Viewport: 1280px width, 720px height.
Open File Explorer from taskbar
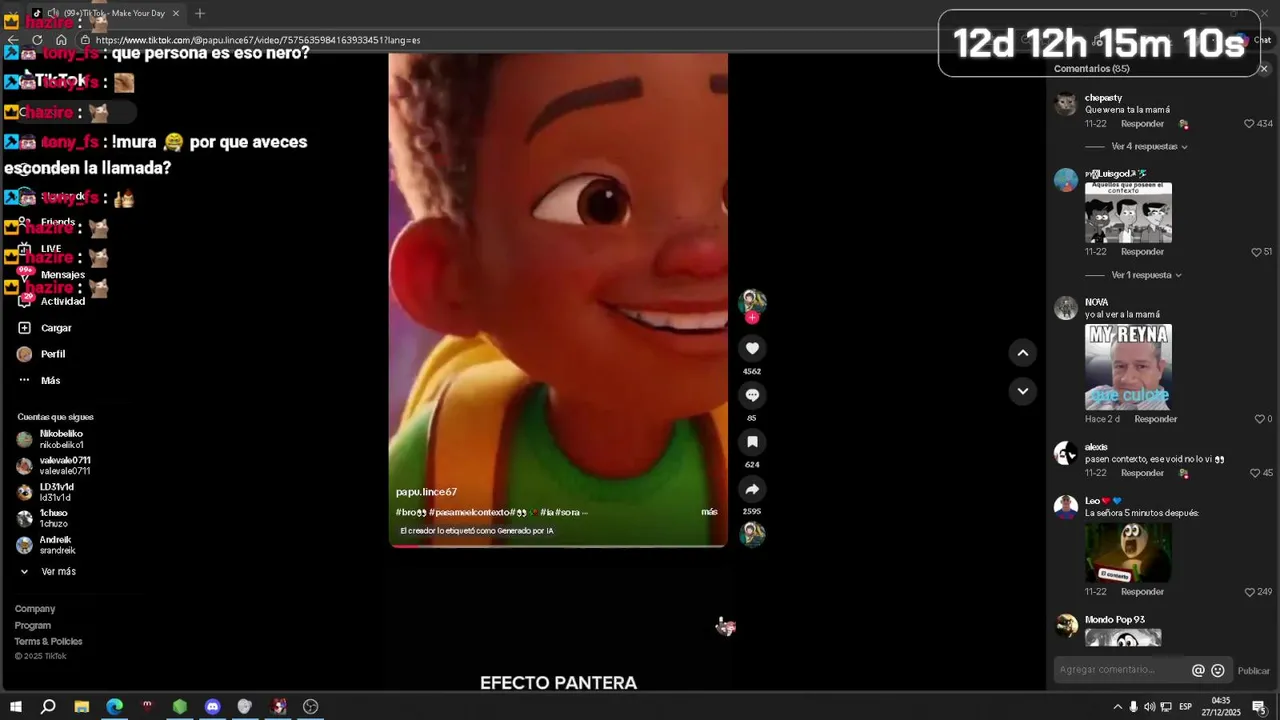(82, 707)
